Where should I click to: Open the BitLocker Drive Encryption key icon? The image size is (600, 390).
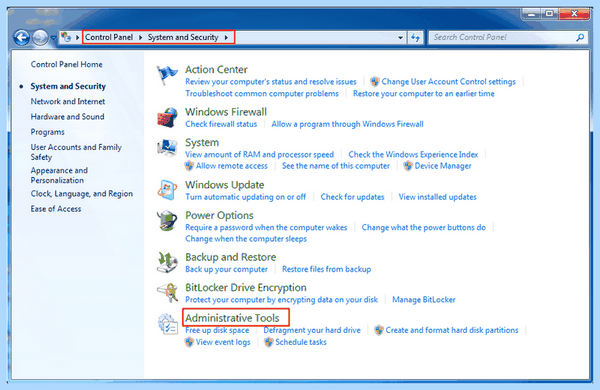167,293
